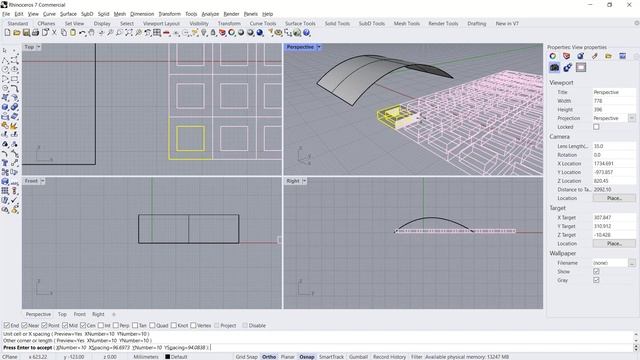The image size is (640, 360).
Task: Click the Millimeters units status bar entry
Action: pos(146,357)
